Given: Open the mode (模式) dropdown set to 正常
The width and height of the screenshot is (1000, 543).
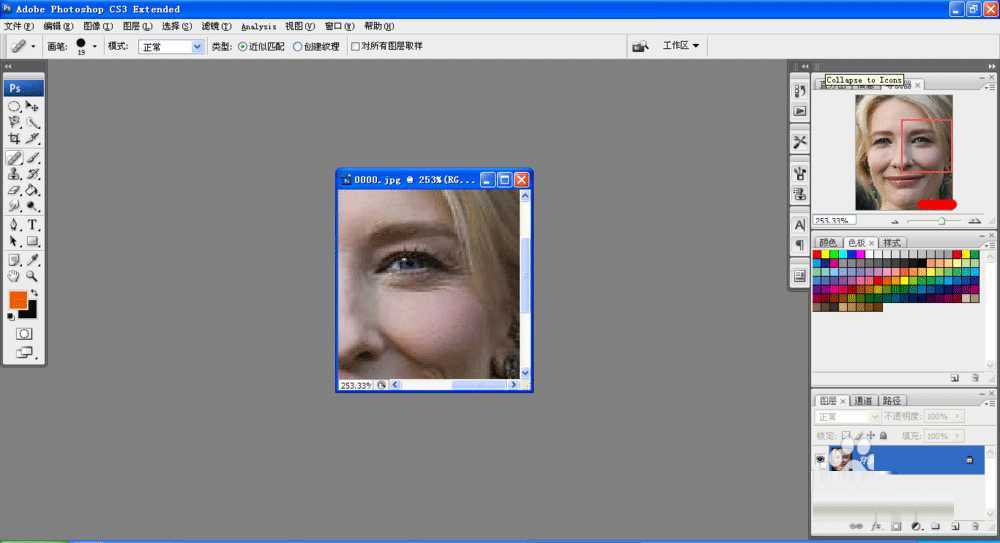Looking at the screenshot, I should [x=171, y=47].
